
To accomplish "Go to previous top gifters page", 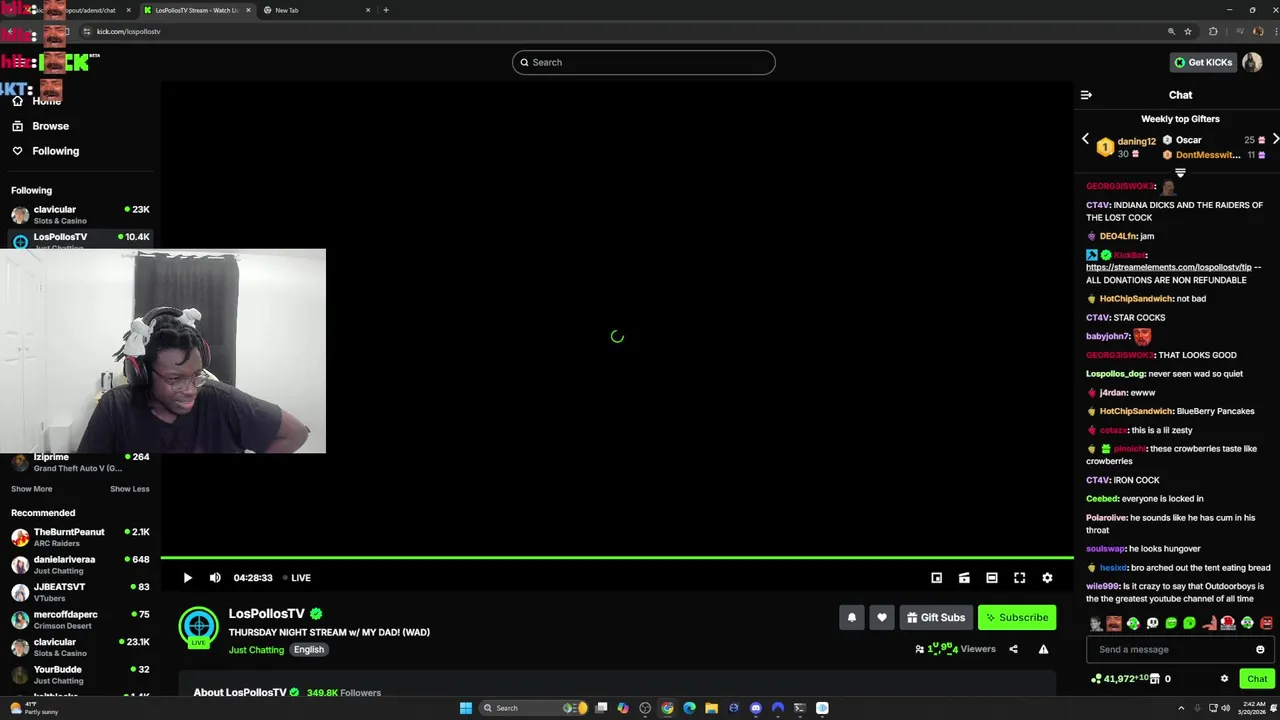I will click(1086, 139).
